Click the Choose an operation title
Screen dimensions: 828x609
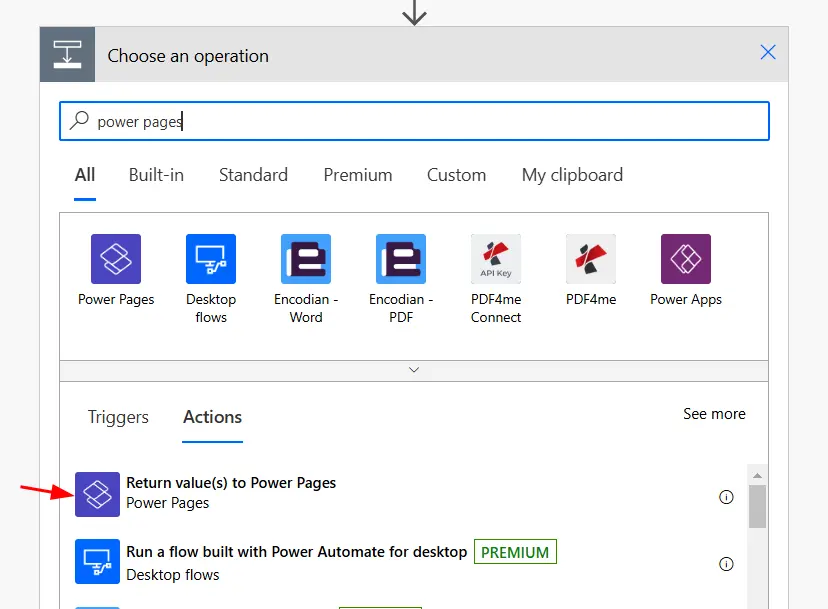click(188, 56)
